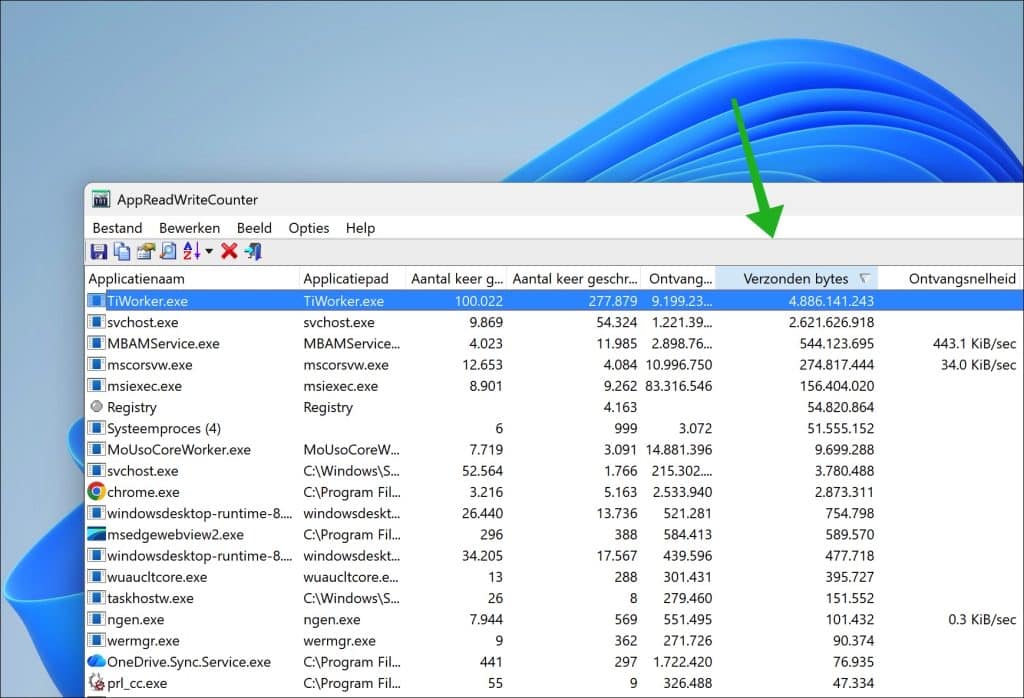Click the MoUsoCoreWorker.exe row icon

point(96,449)
